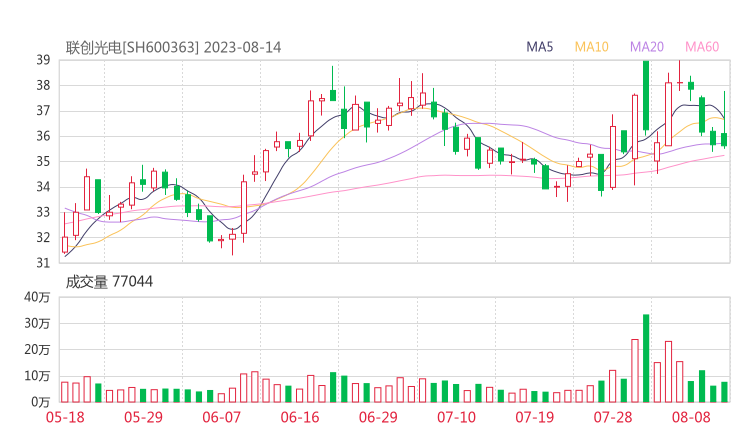This screenshot has width=740, height=440.
Task: Click volume axis label 10万
Action: pyautogui.click(x=37, y=376)
